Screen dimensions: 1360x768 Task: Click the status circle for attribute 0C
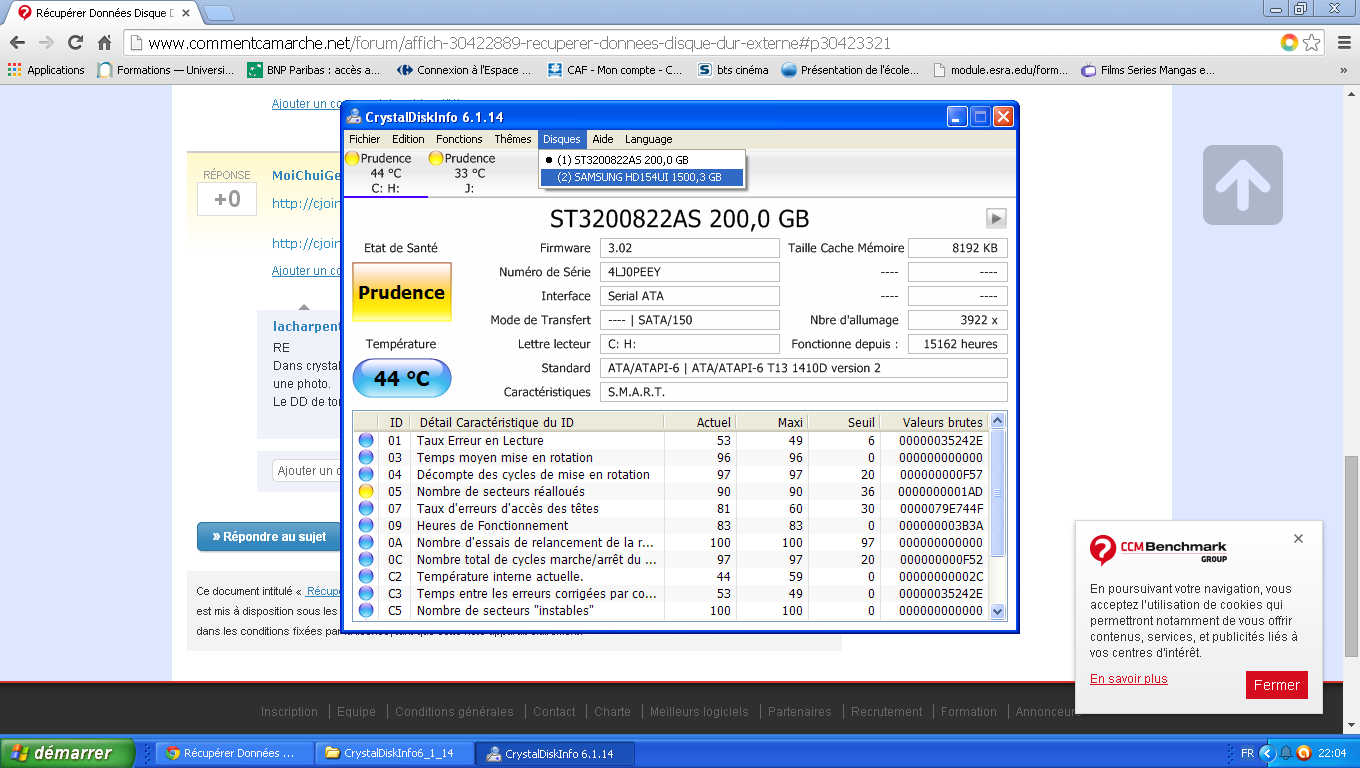pyautogui.click(x=366, y=559)
